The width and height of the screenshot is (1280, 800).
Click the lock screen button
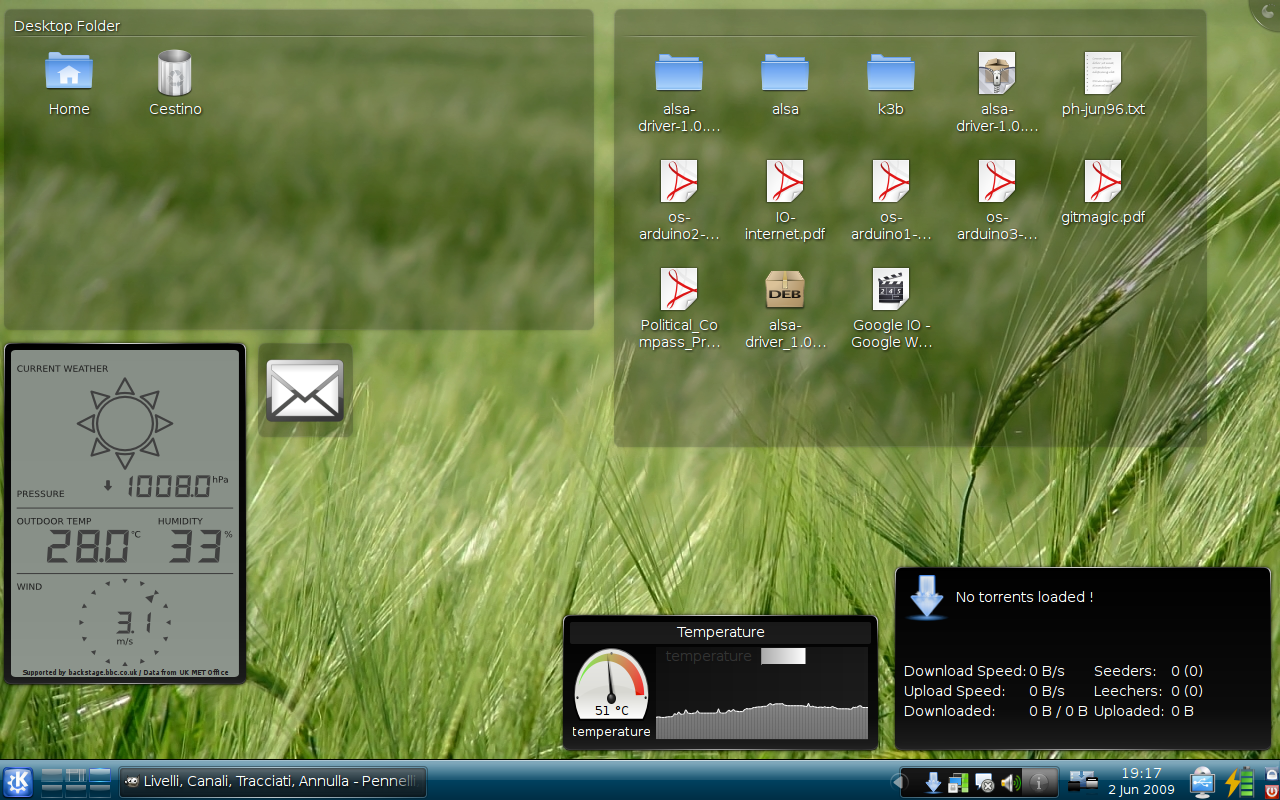pos(1271,773)
